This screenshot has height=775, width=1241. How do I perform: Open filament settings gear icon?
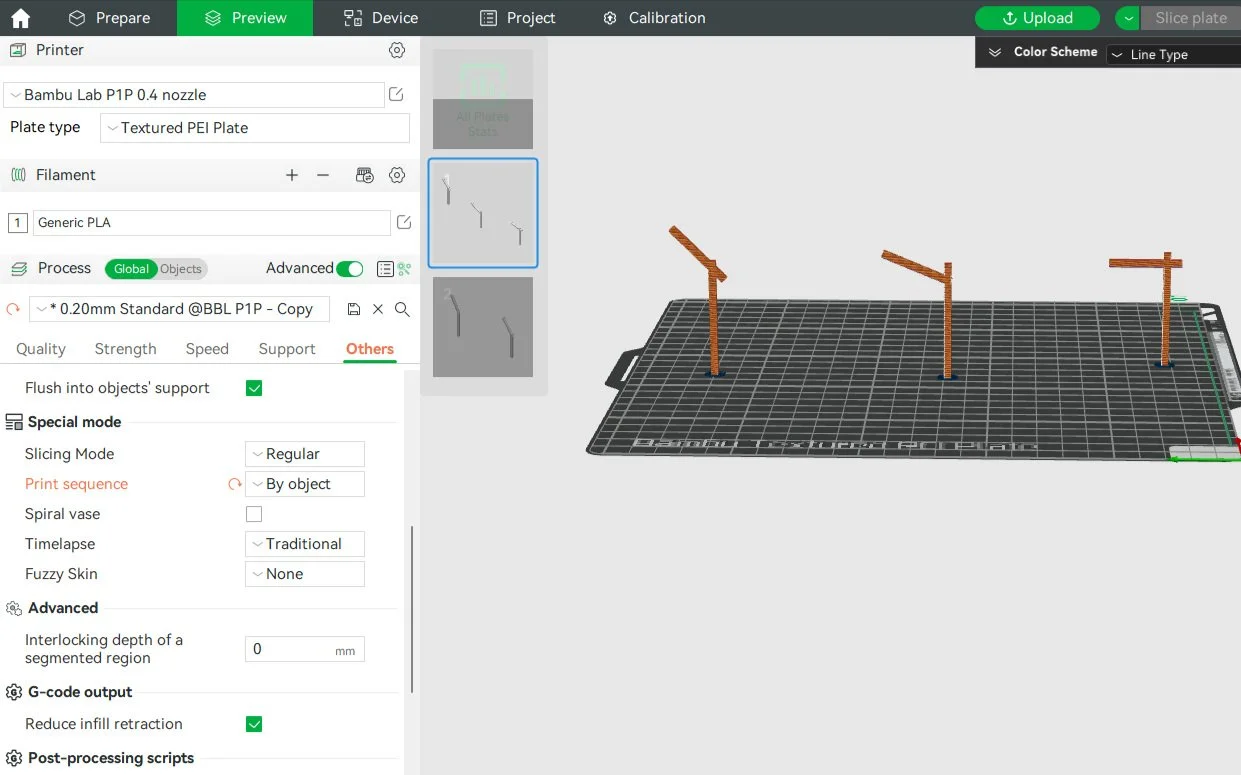click(397, 175)
